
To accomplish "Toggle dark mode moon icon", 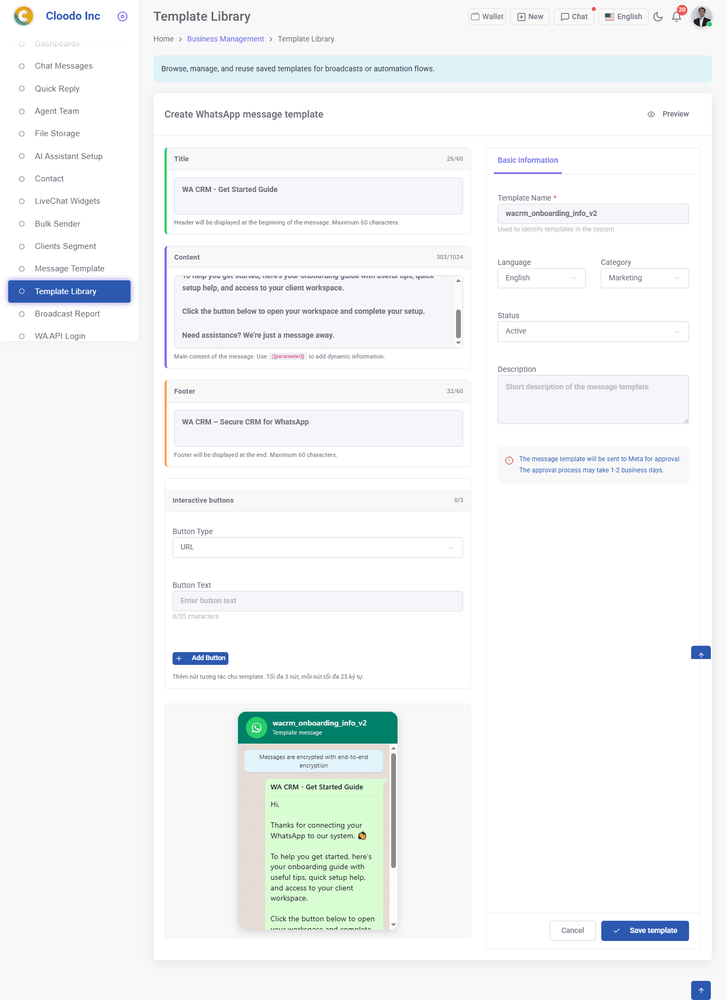I will coord(658,17).
